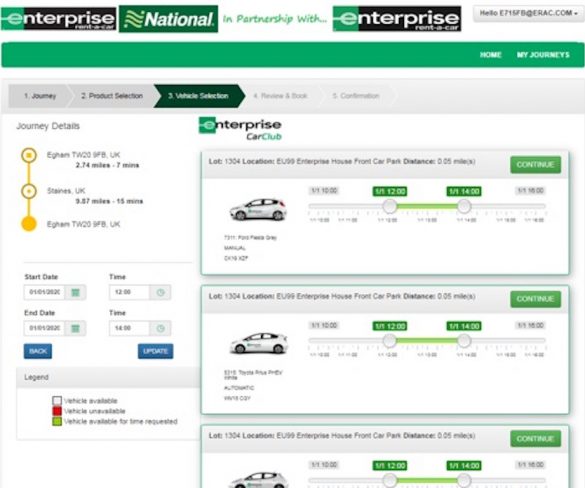The image size is (585, 488).
Task: Click the 'Staines, UK' stop text
Action: tap(66, 191)
